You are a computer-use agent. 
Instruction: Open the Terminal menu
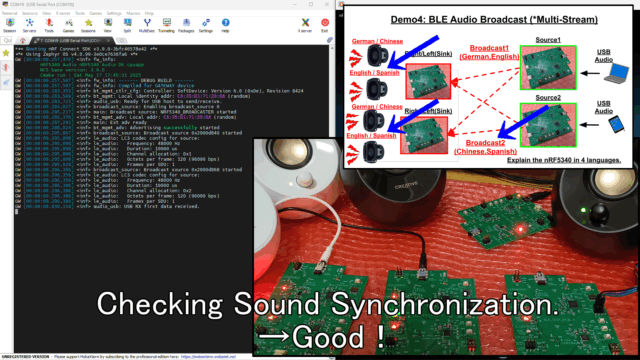click(x=9, y=13)
